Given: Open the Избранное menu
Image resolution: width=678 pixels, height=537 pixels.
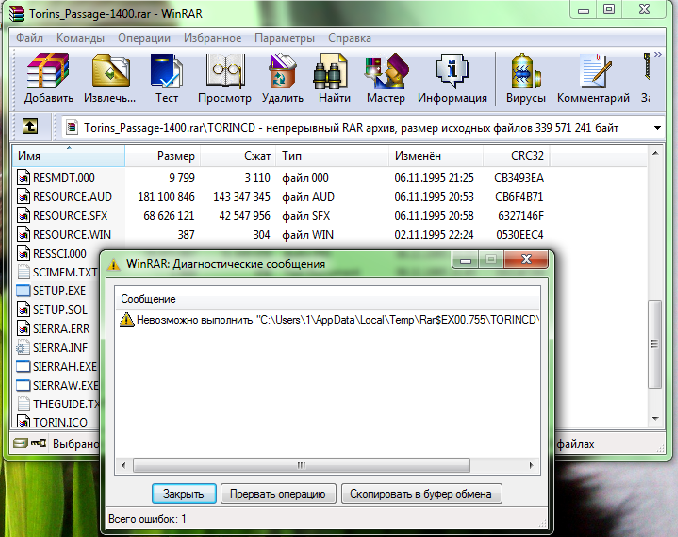Looking at the screenshot, I should click(213, 38).
